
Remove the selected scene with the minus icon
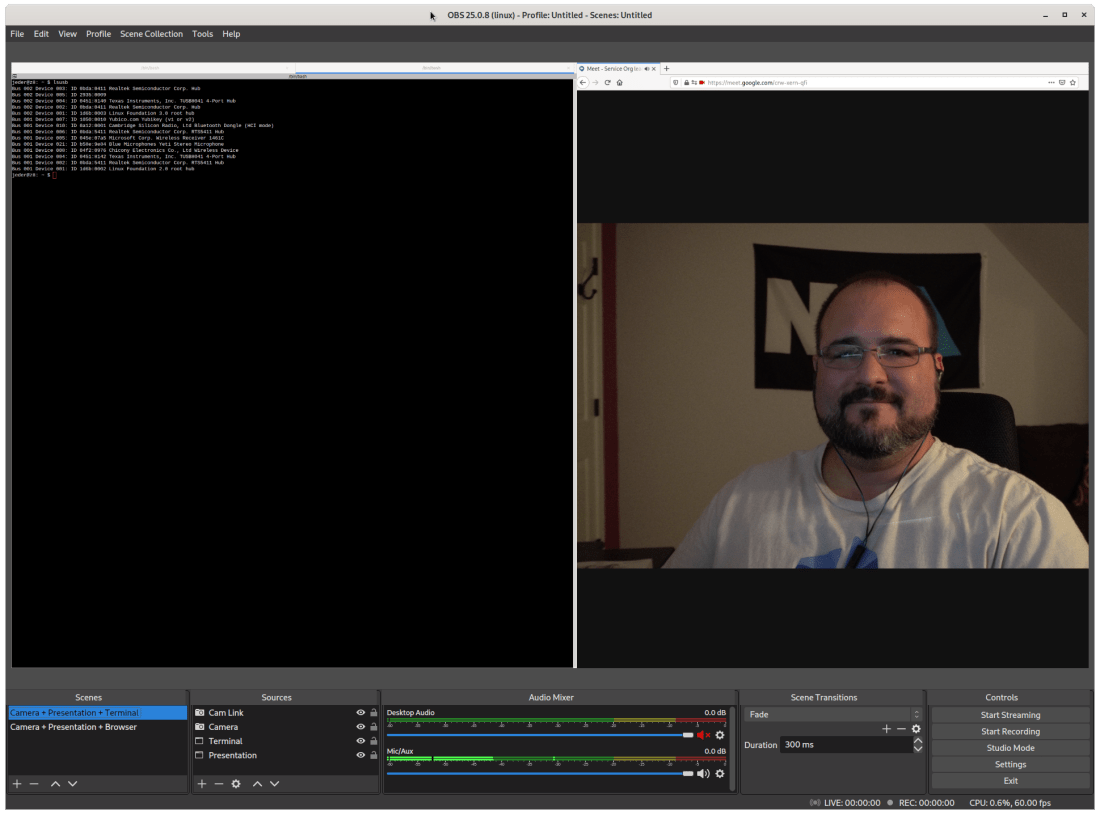(34, 784)
